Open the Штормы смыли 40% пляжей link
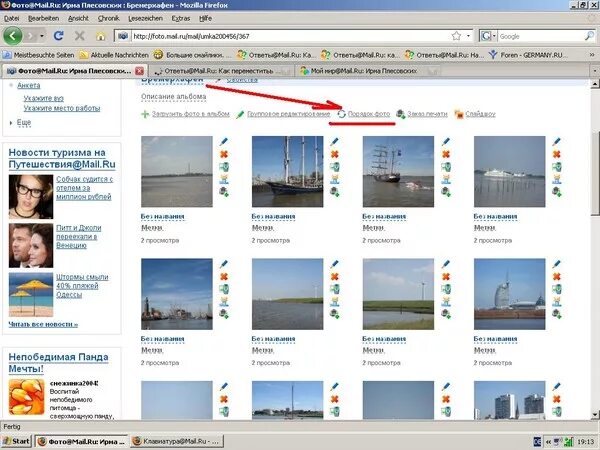 [82, 286]
